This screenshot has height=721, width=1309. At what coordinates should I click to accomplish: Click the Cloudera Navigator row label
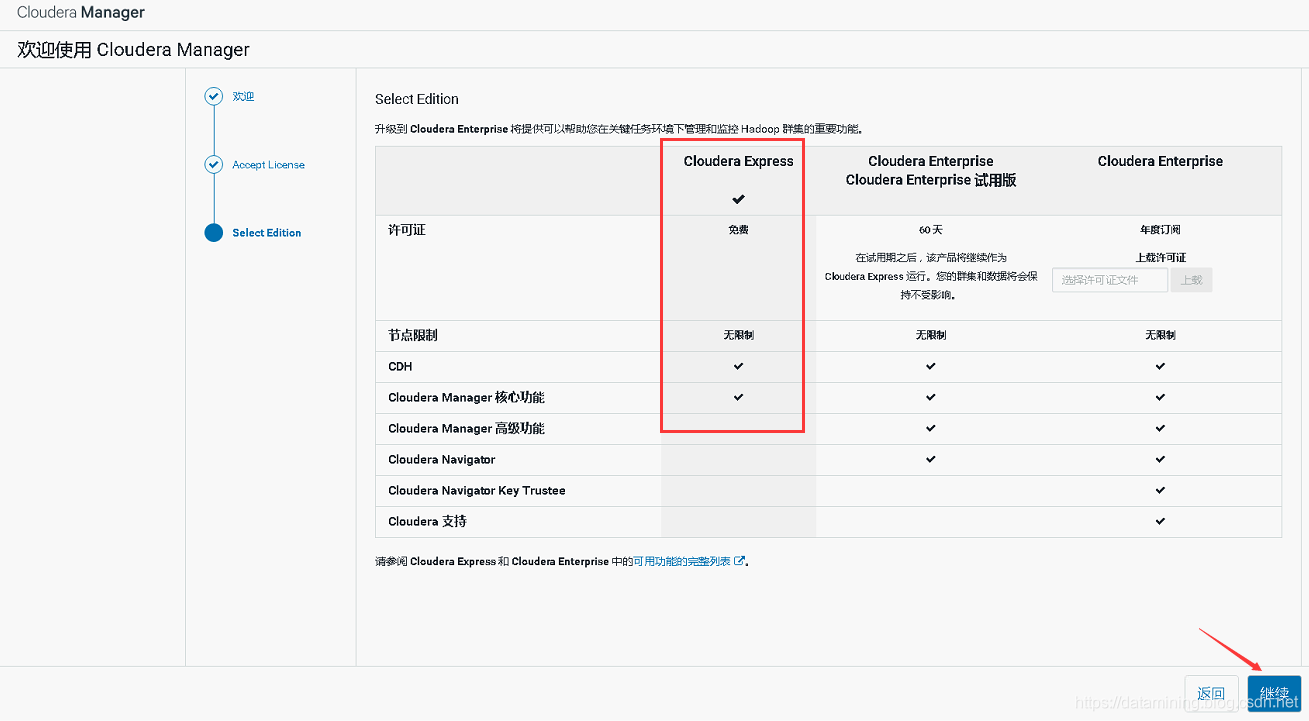click(x=442, y=460)
